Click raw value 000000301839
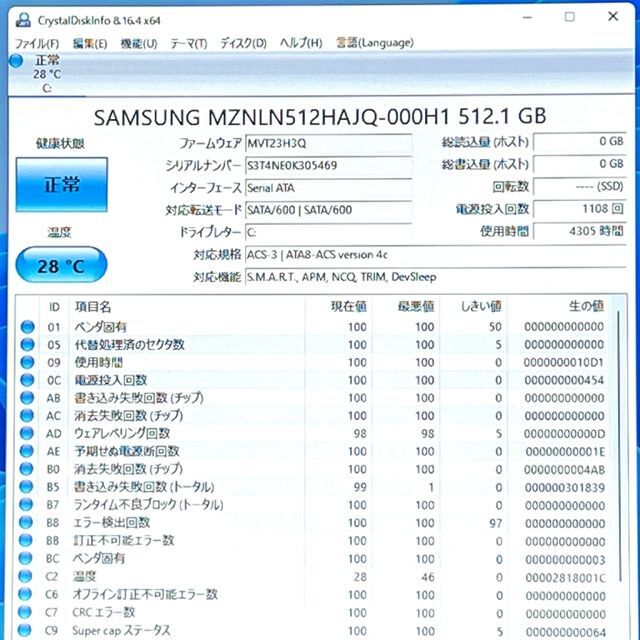Screen dimensions: 640x640 (x=565, y=487)
